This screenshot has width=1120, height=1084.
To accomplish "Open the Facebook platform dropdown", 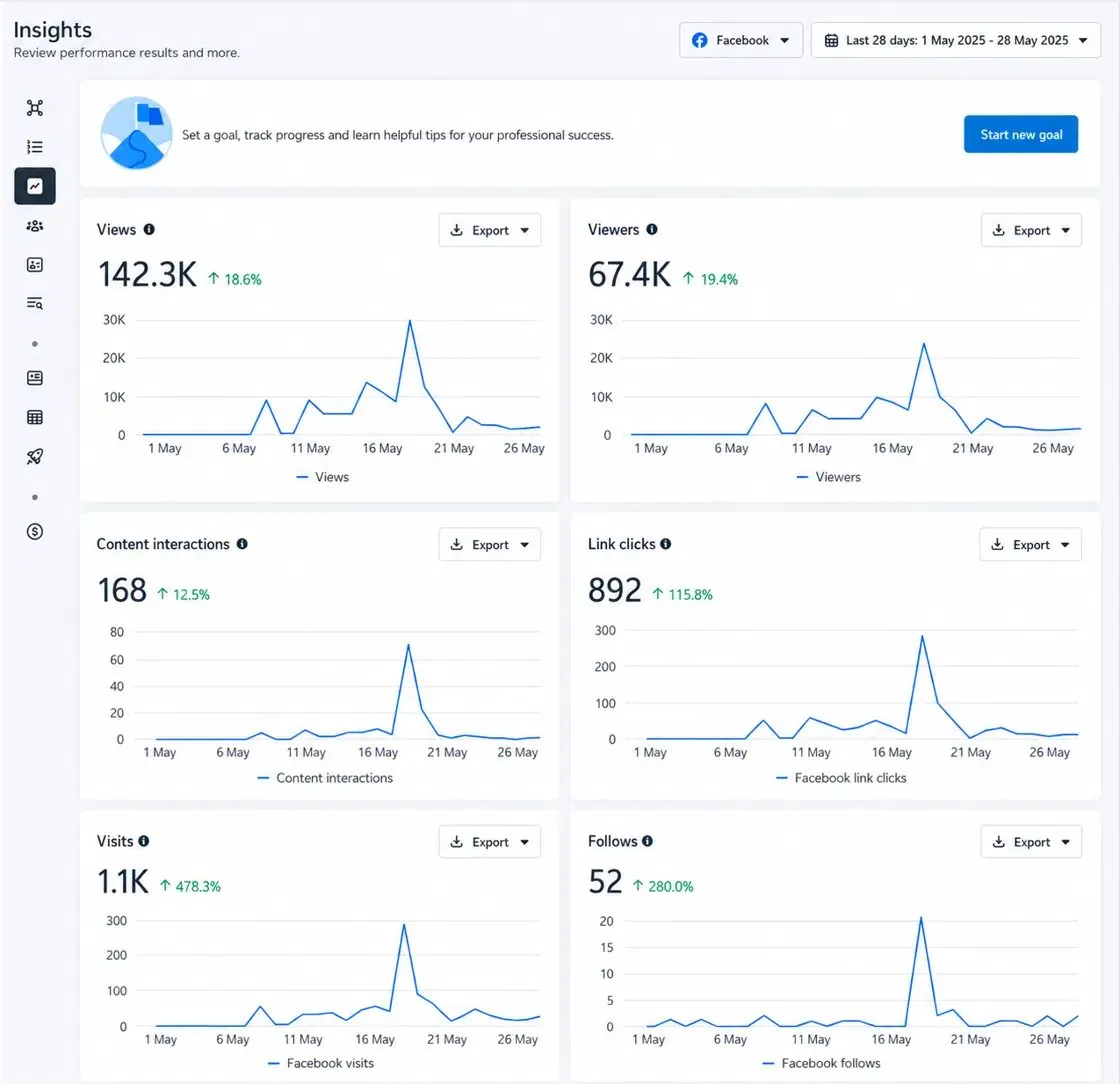I will click(741, 40).
